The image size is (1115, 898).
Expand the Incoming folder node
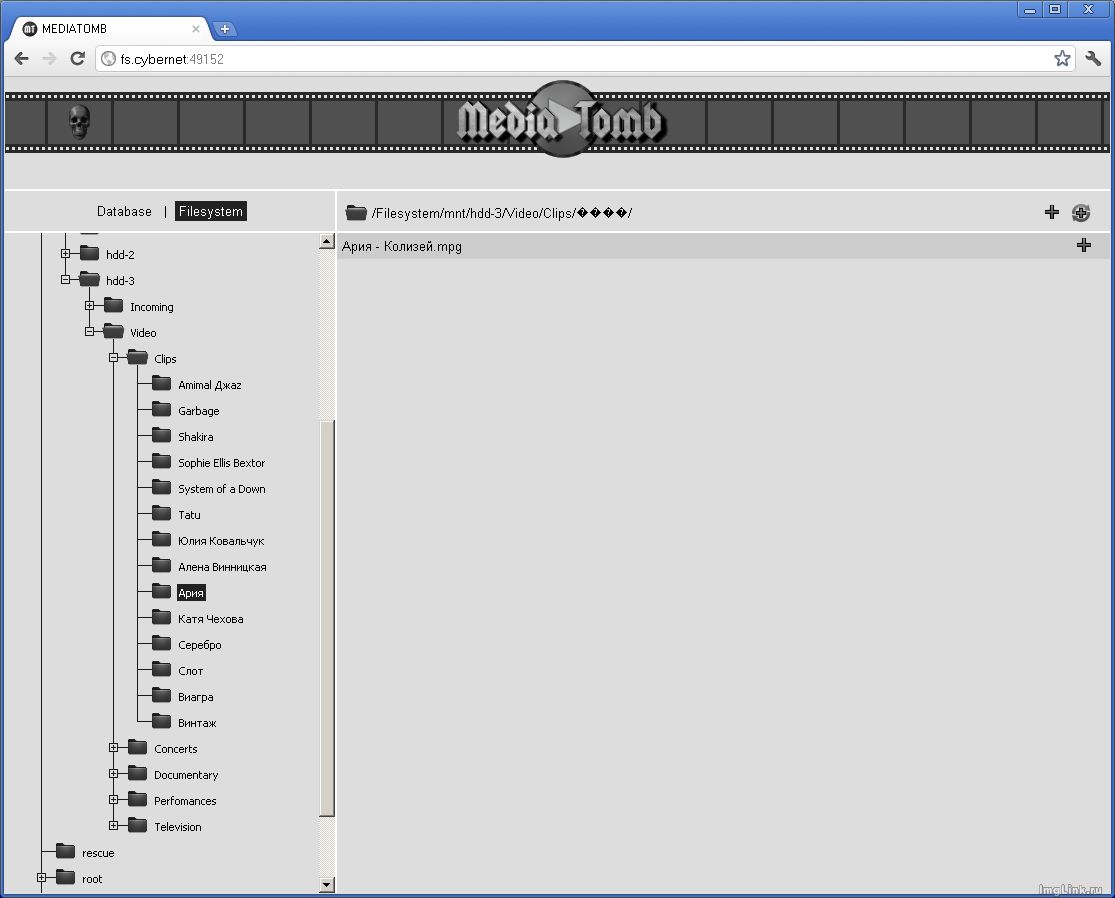point(90,306)
